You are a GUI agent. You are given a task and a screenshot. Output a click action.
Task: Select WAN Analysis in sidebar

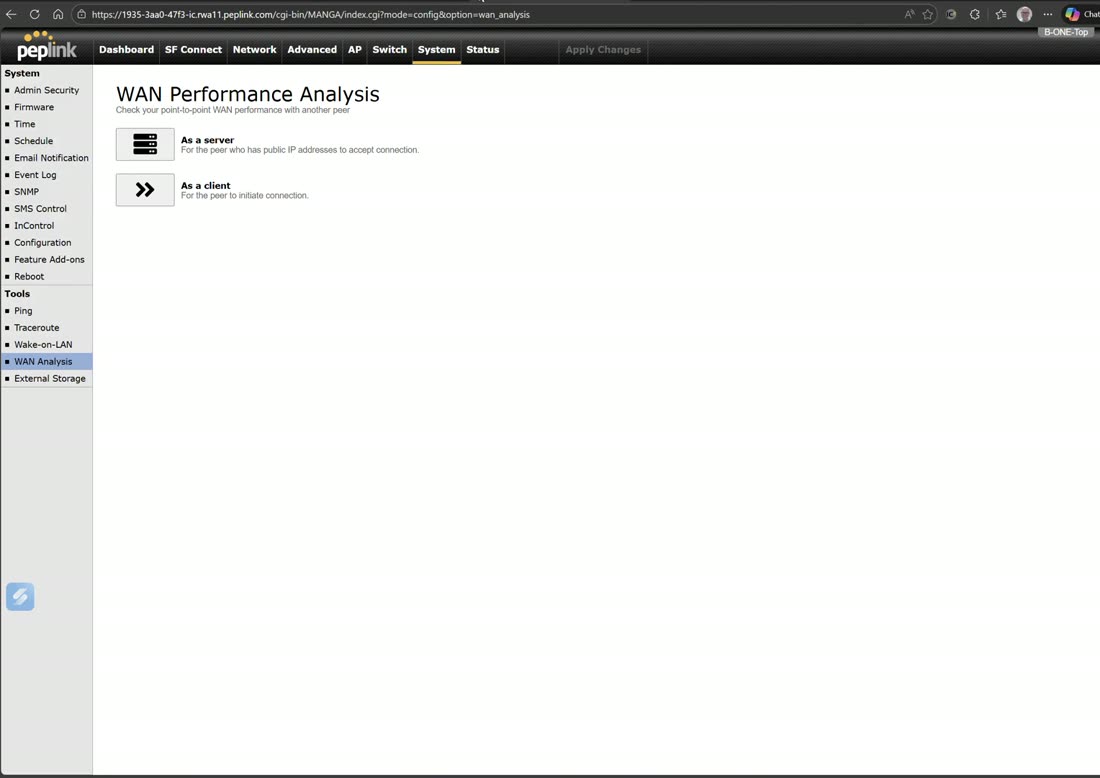46,361
